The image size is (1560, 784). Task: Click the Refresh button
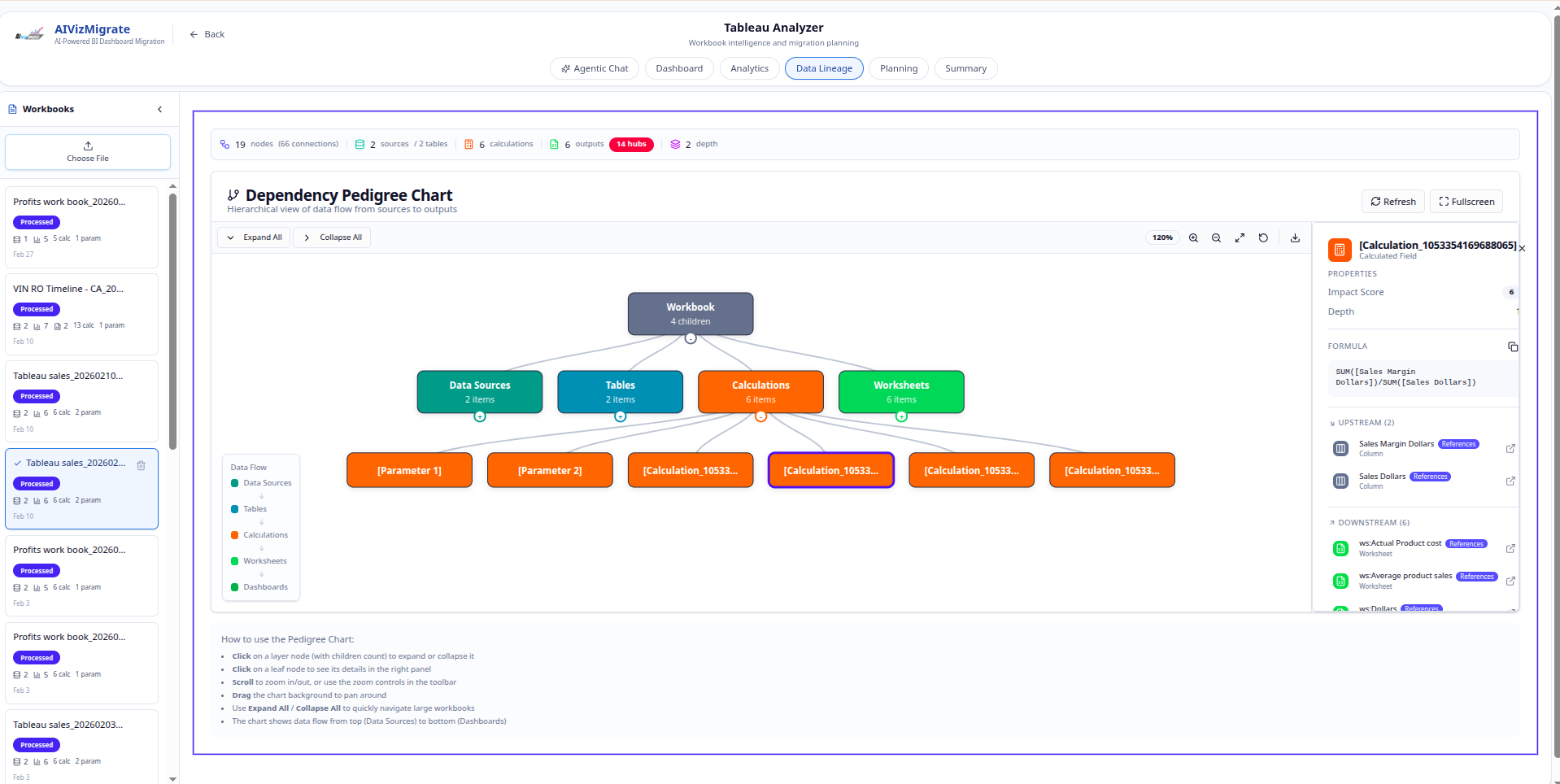1393,202
